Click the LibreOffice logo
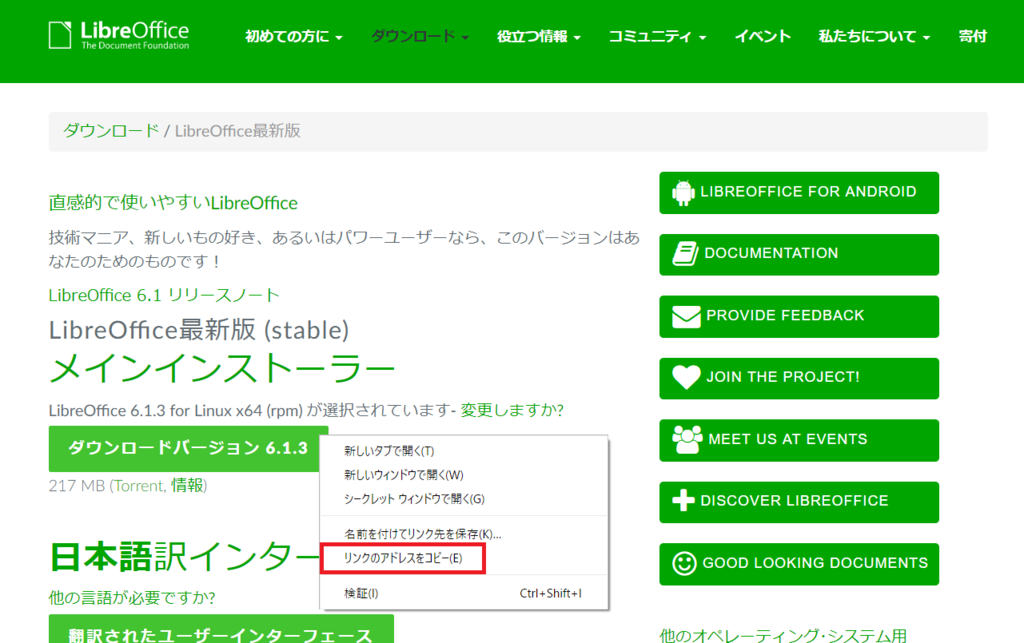 tap(119, 35)
